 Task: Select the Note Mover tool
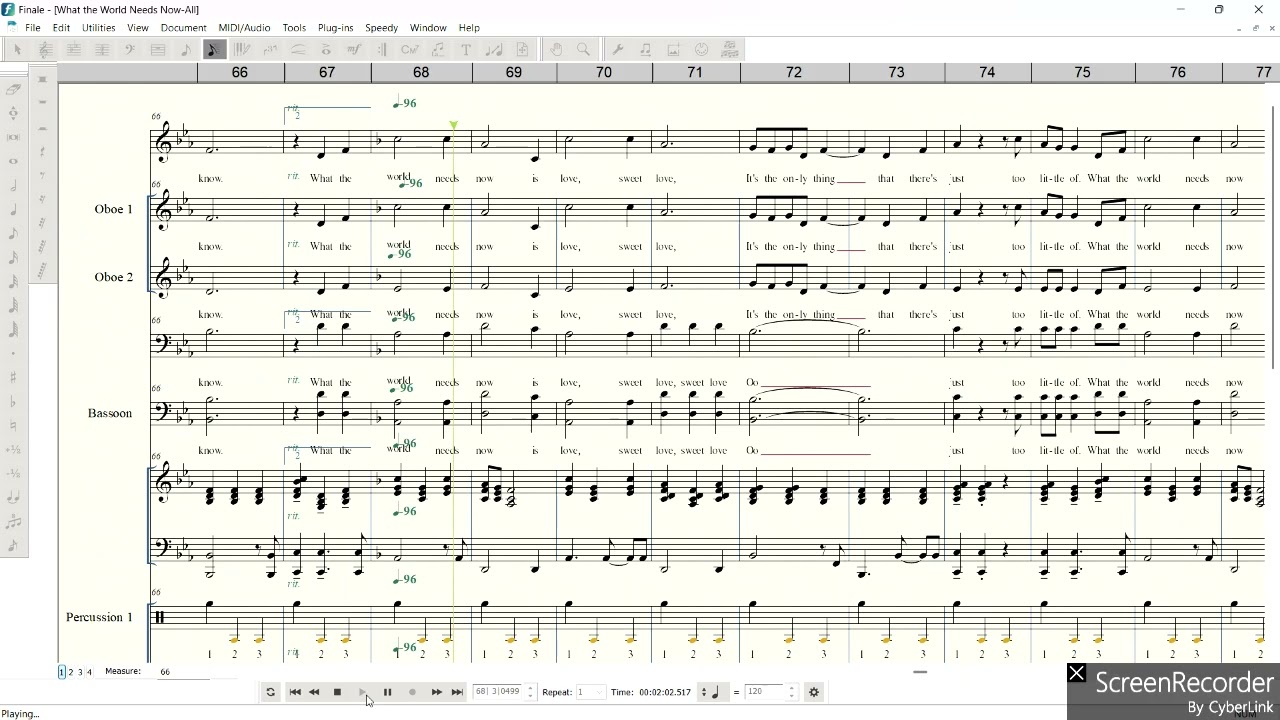click(x=646, y=49)
